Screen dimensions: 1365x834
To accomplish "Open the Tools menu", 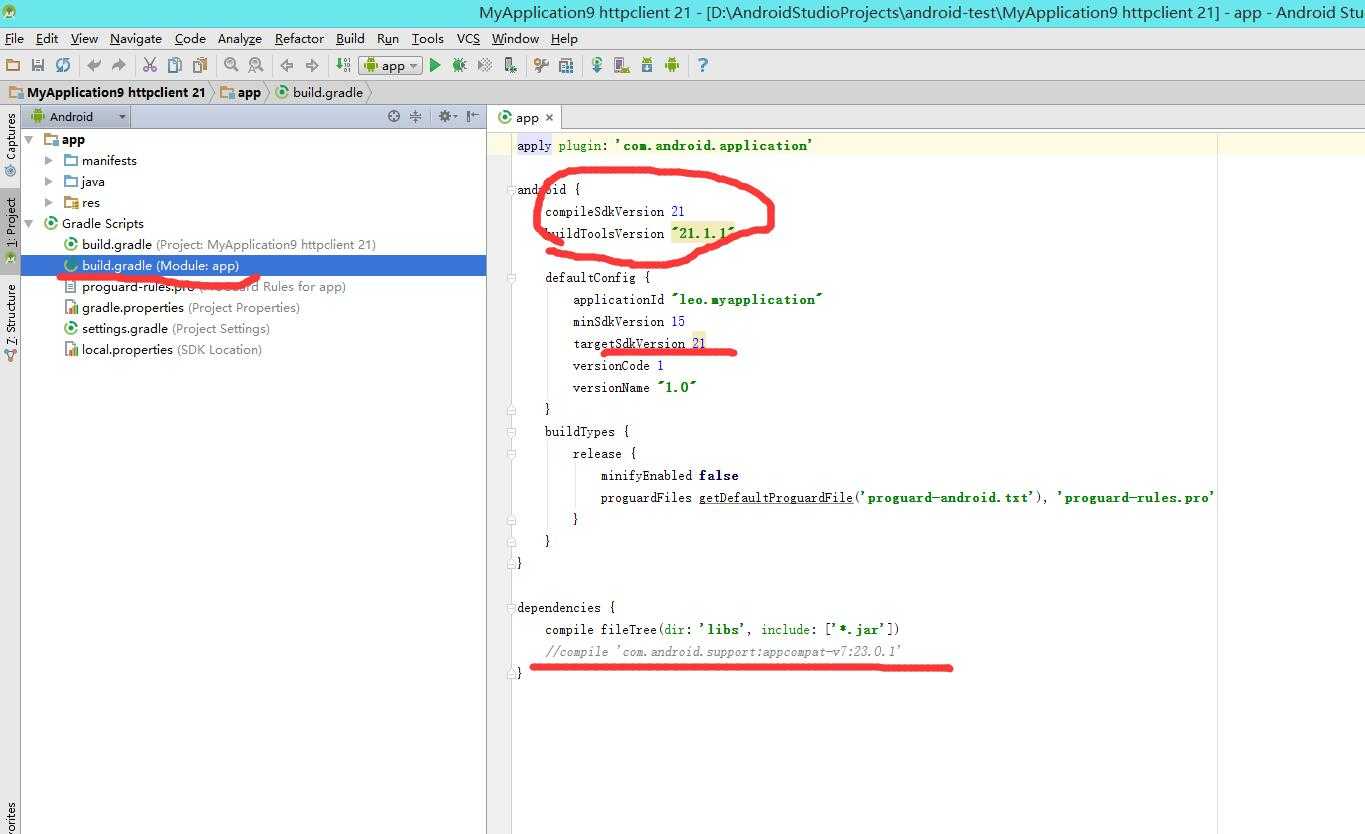I will pyautogui.click(x=427, y=38).
